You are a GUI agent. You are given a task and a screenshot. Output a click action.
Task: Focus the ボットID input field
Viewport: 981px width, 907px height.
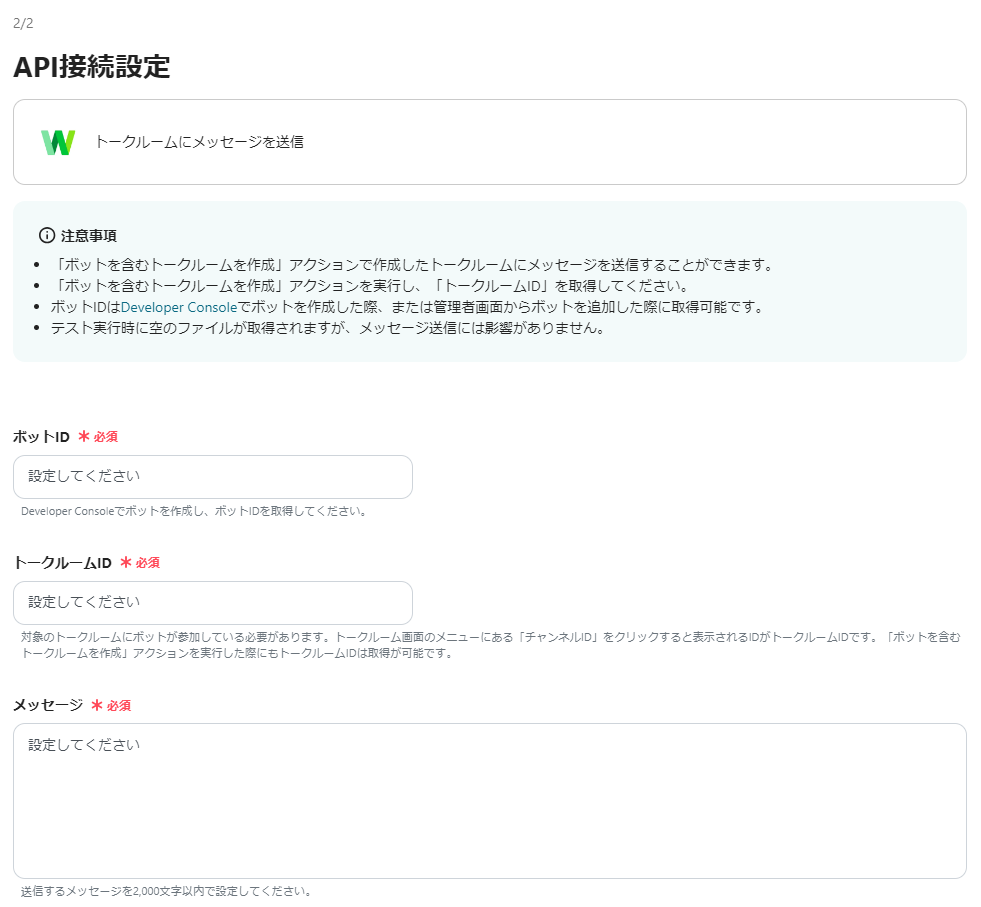212,477
